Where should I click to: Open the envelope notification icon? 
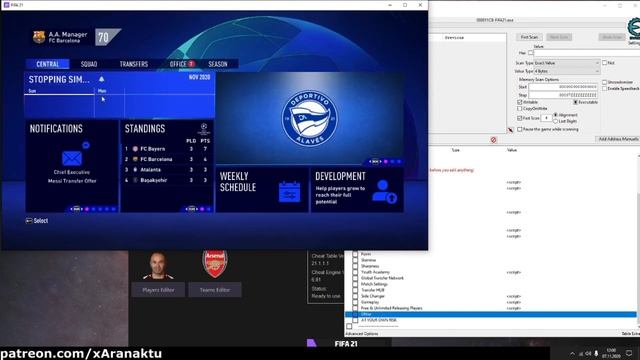coord(72,158)
